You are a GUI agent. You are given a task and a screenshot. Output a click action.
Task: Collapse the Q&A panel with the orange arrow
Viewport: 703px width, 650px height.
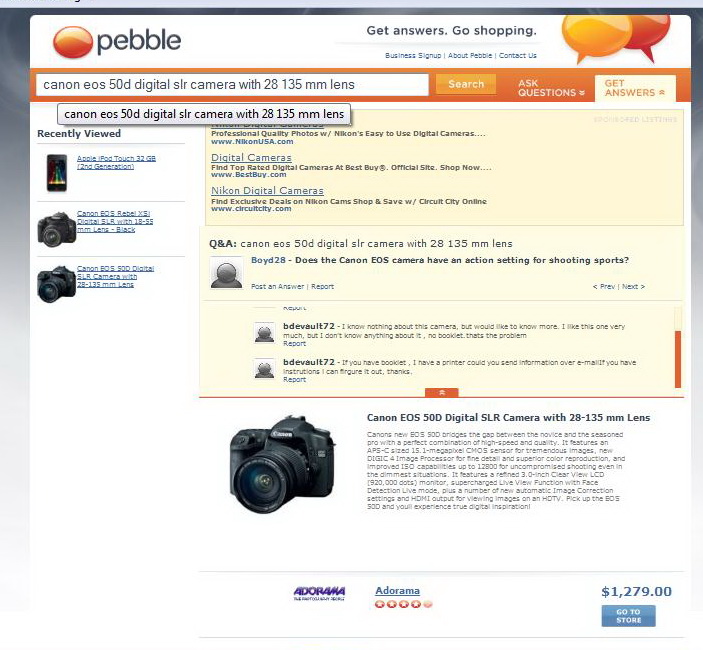click(x=442, y=392)
